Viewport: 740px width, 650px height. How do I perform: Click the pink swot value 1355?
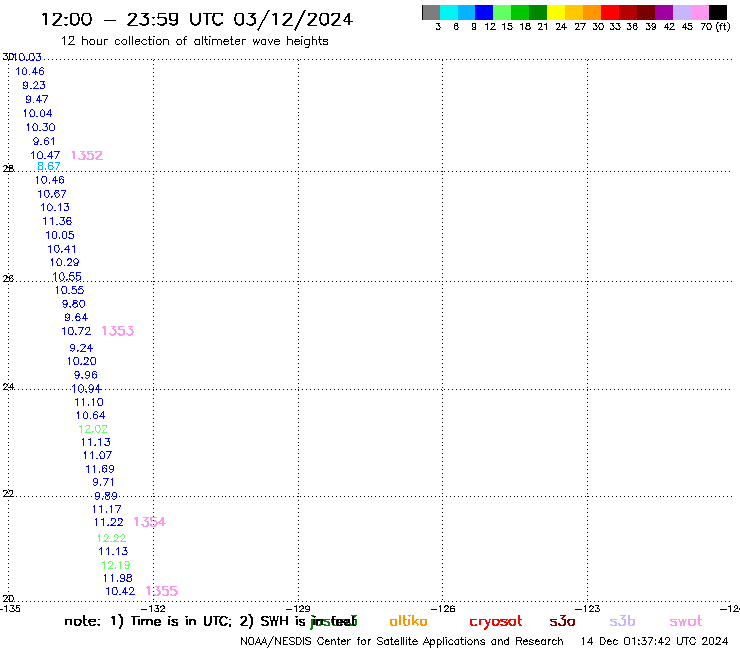162,591
